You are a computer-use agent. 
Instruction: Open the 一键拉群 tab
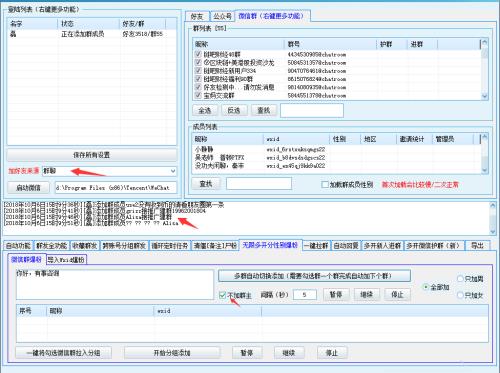click(316, 246)
